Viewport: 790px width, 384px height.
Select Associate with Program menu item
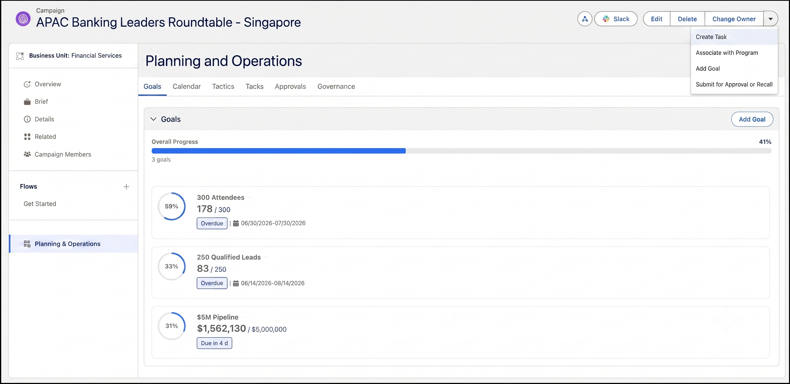click(x=734, y=52)
